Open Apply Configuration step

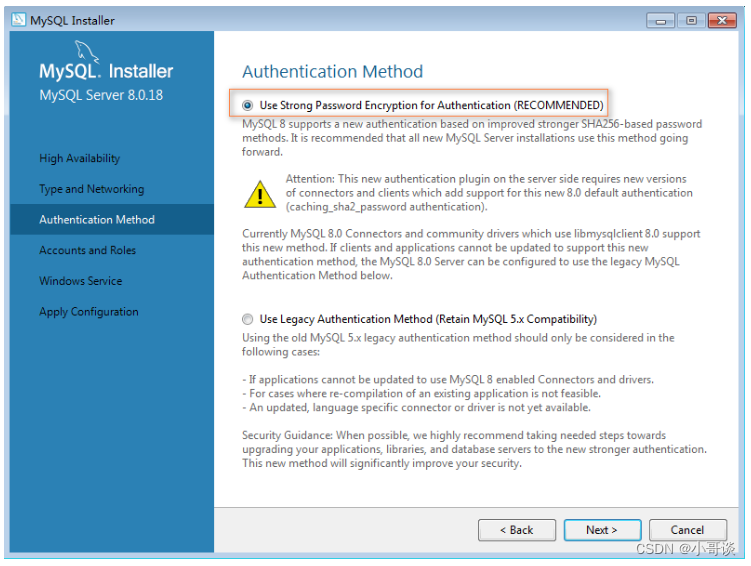click(x=89, y=312)
